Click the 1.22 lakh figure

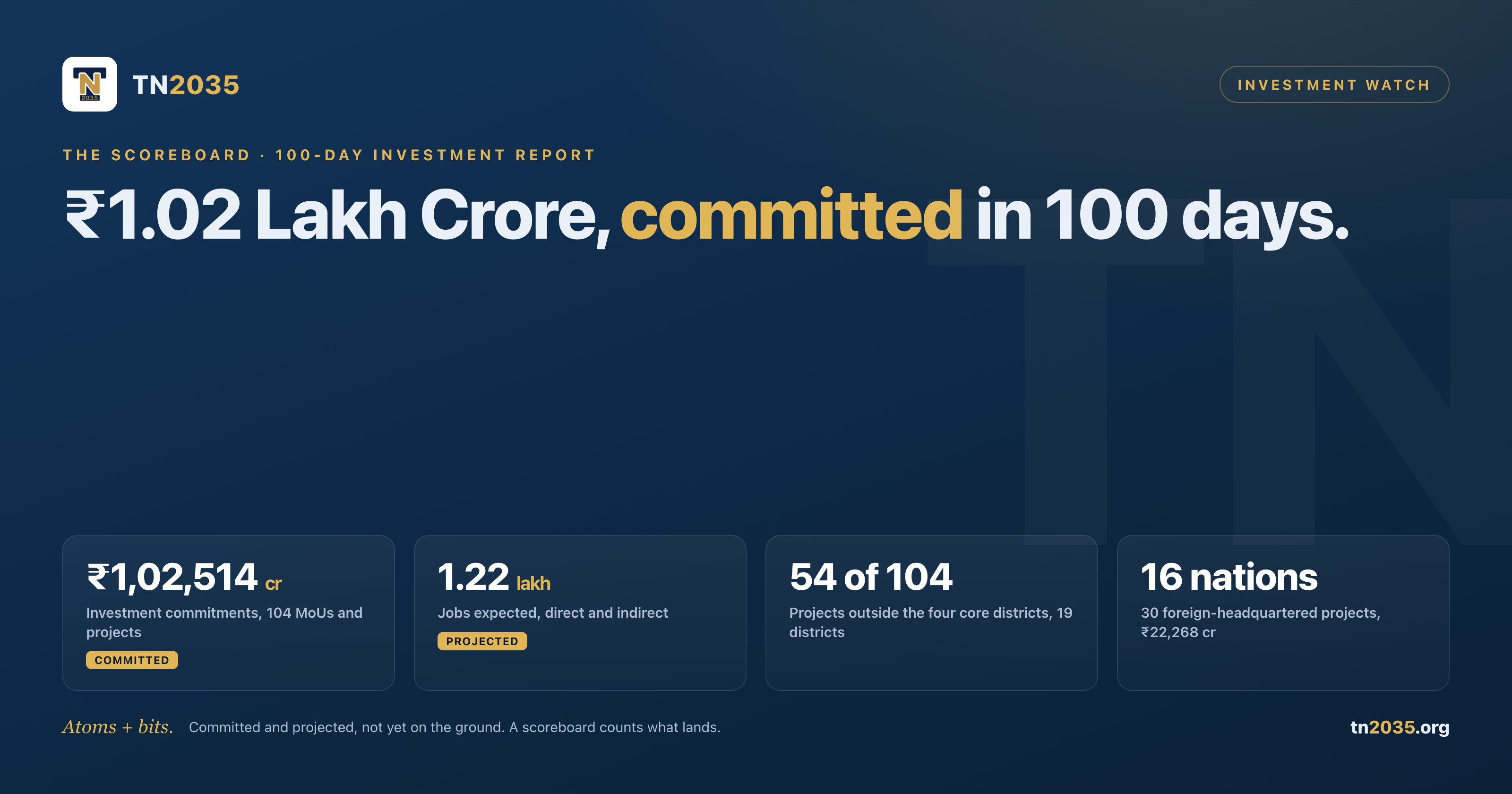tap(494, 577)
